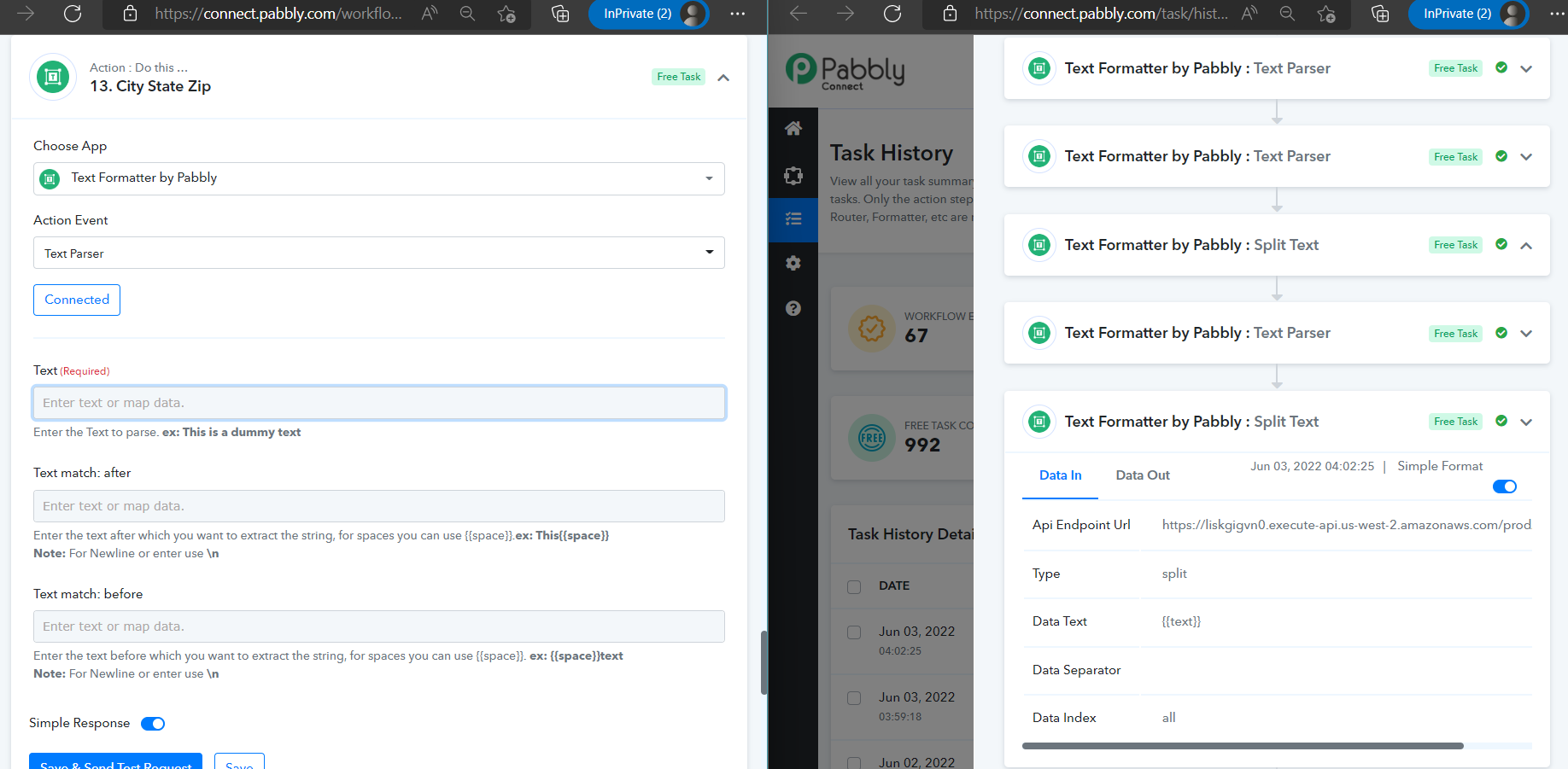Click green check status on topmost Text Parser
This screenshot has height=769, width=1568.
click(1501, 67)
